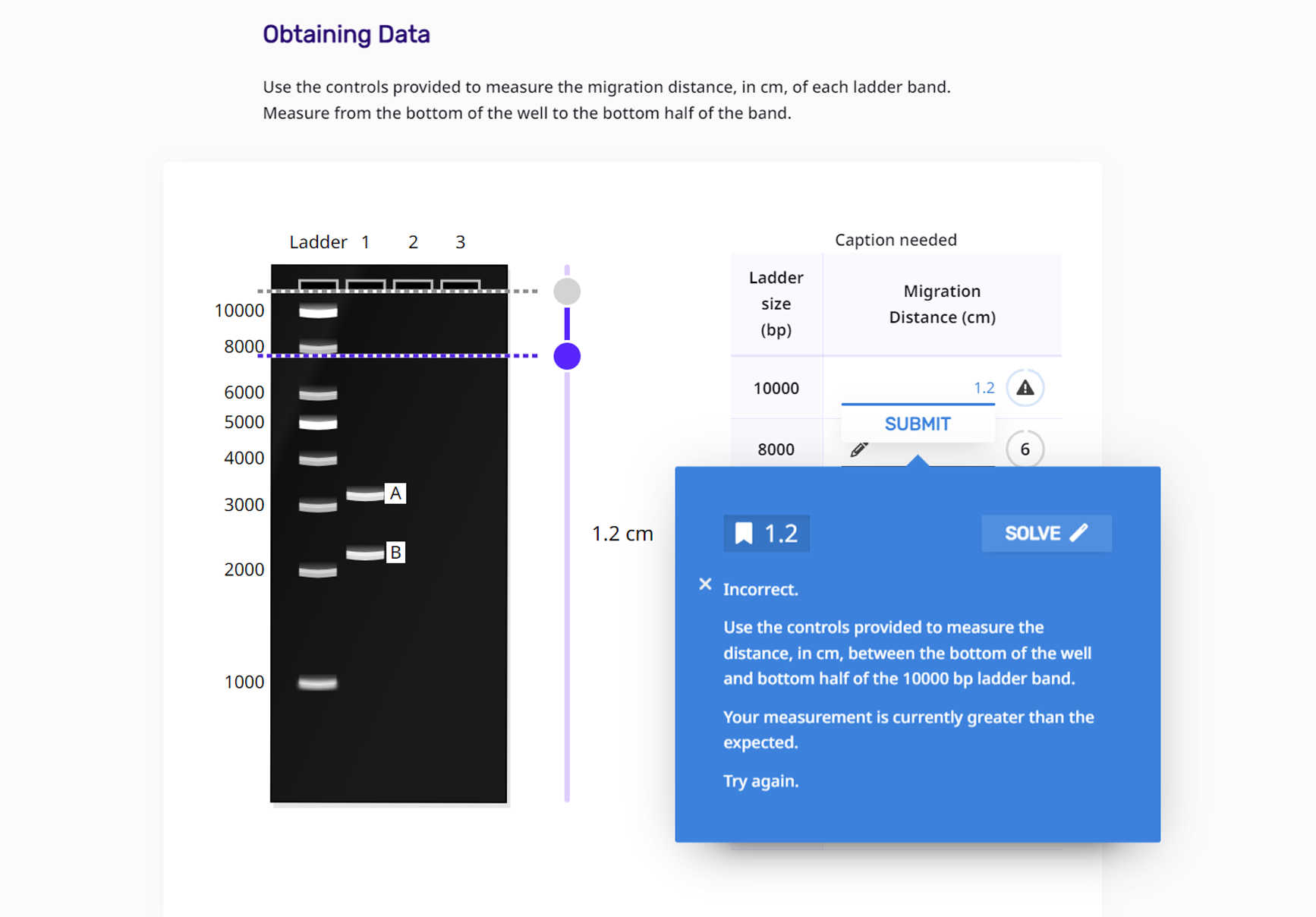Submit the 10000 bp migration distance

[918, 424]
